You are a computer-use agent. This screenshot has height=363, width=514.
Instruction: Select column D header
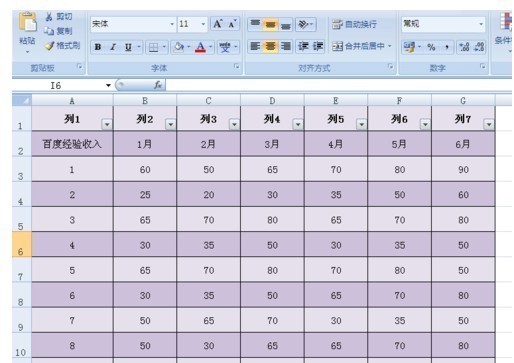272,101
